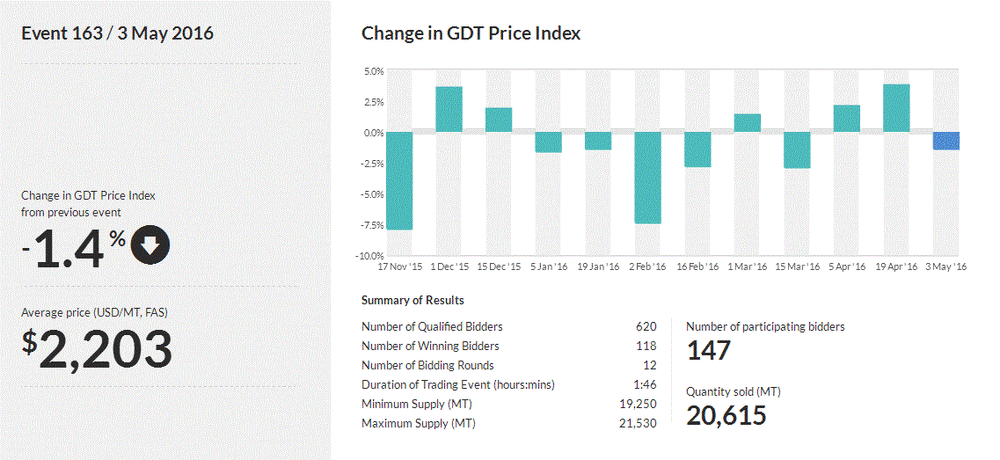This screenshot has width=1000, height=460.
Task: Click the Change in GDT Price Index title
Action: click(471, 33)
